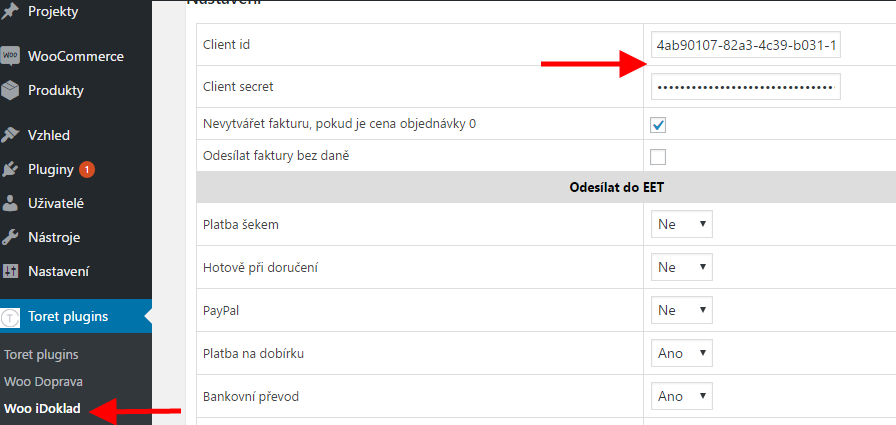Open the Platba šekem dropdown
Viewport: 896px width, 425px height.
pyautogui.click(x=682, y=224)
